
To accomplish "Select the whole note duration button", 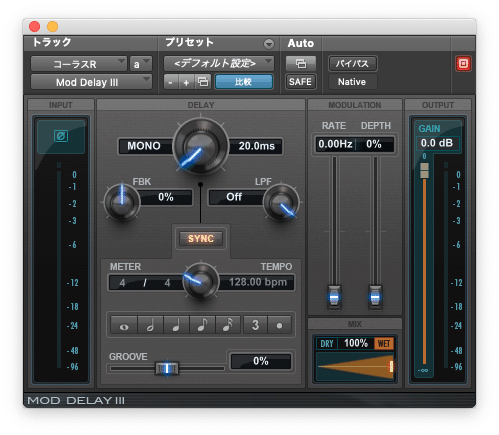I will (x=124, y=325).
